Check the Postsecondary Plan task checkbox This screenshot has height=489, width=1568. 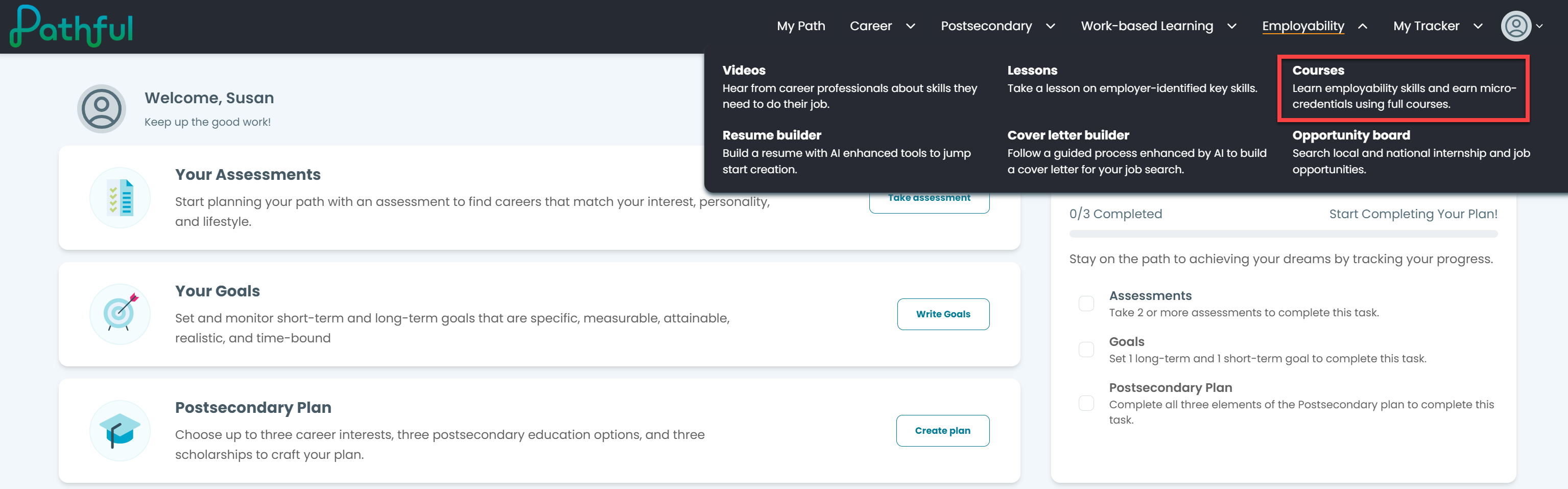click(1086, 403)
